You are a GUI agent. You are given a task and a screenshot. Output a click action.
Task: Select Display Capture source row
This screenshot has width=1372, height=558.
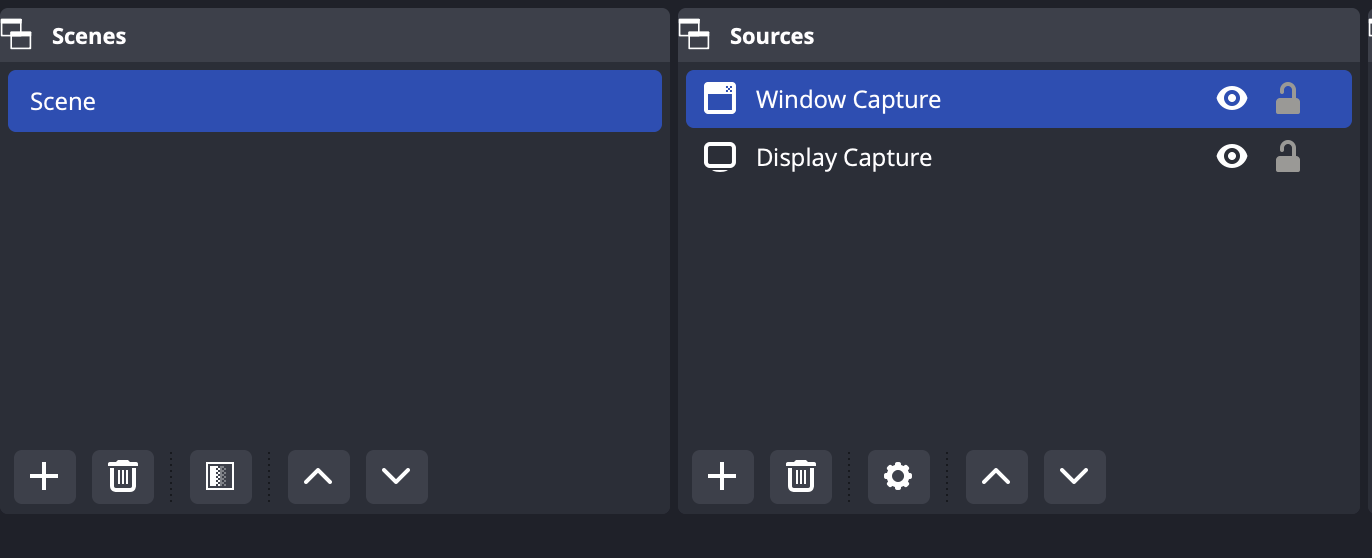[1019, 157]
